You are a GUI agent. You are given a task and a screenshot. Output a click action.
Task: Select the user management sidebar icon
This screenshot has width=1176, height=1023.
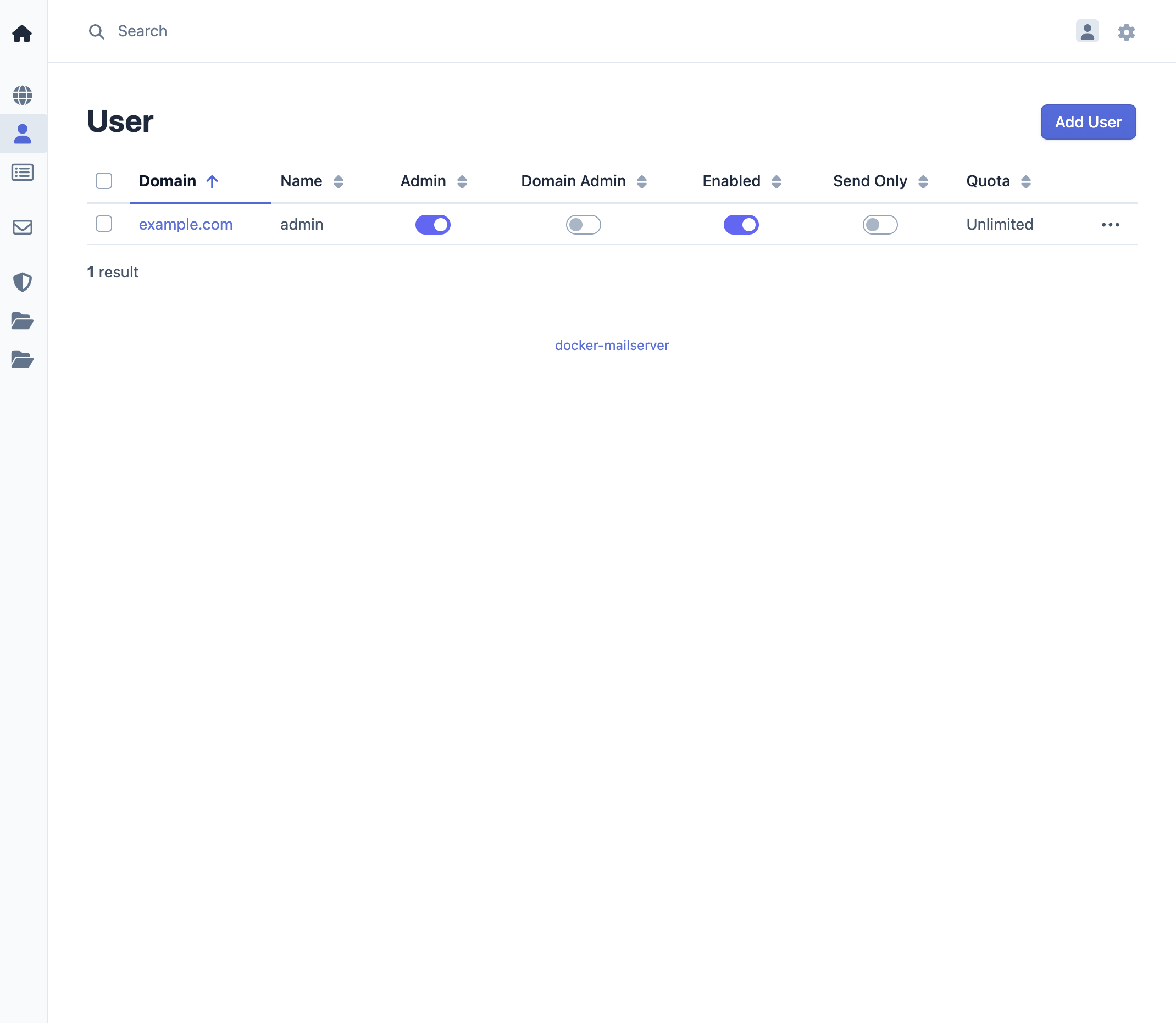click(23, 134)
